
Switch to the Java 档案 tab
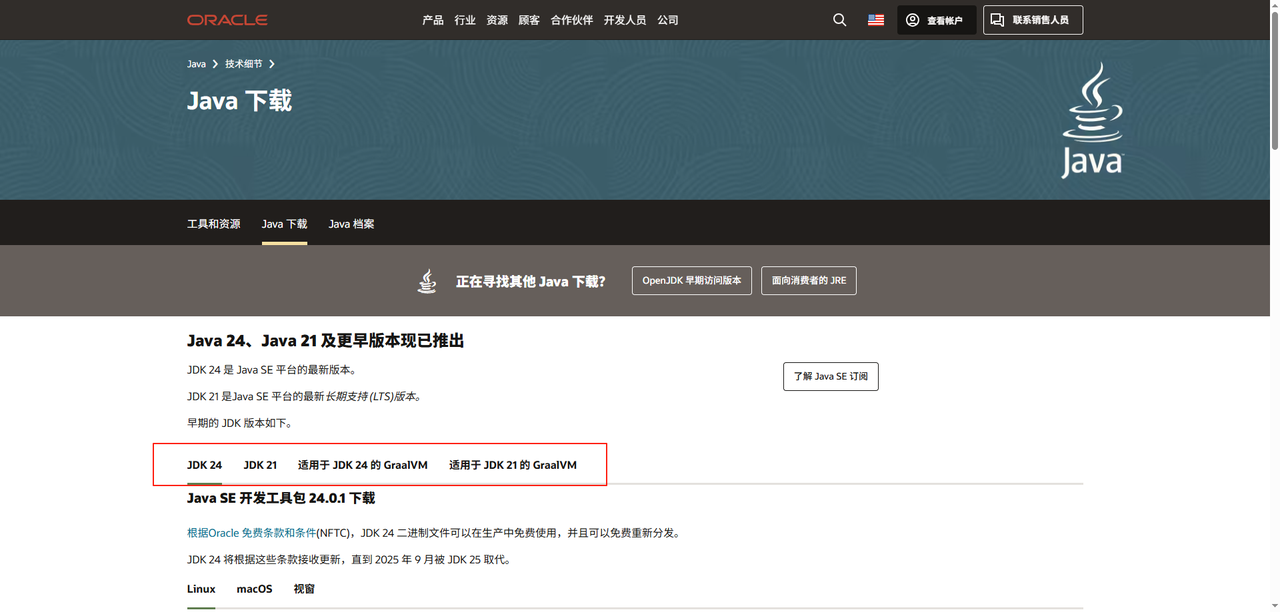pos(352,224)
